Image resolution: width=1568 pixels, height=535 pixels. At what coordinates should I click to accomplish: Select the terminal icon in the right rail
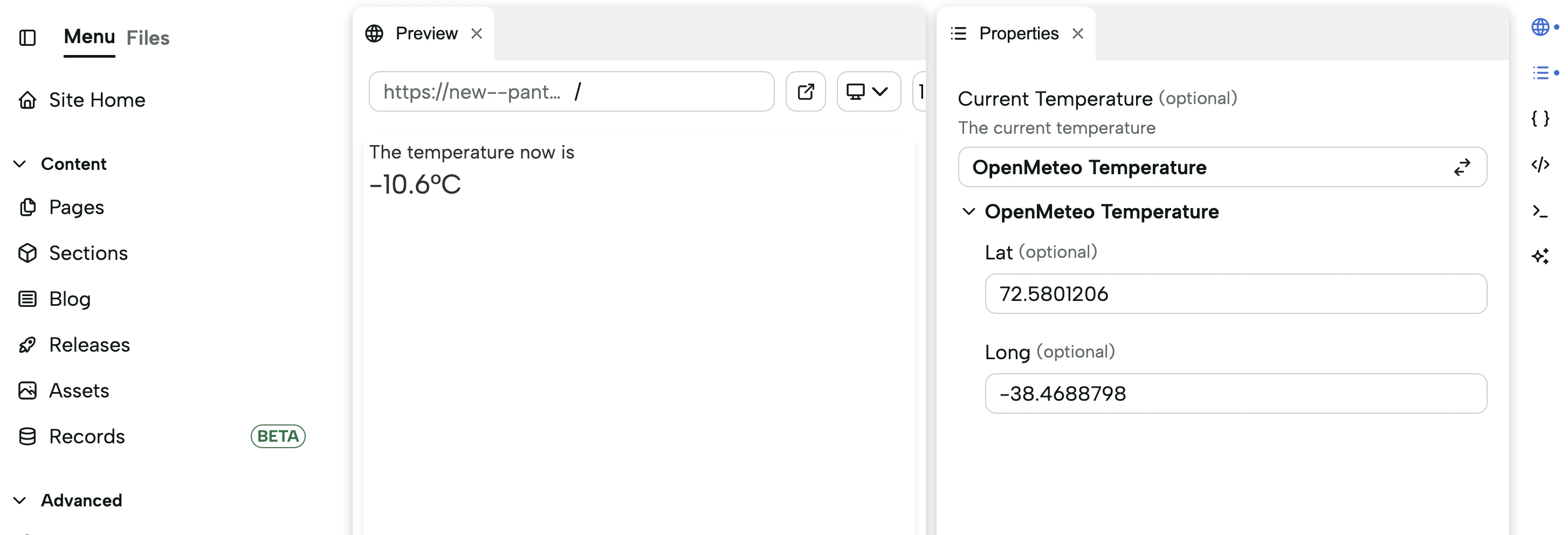click(x=1541, y=211)
